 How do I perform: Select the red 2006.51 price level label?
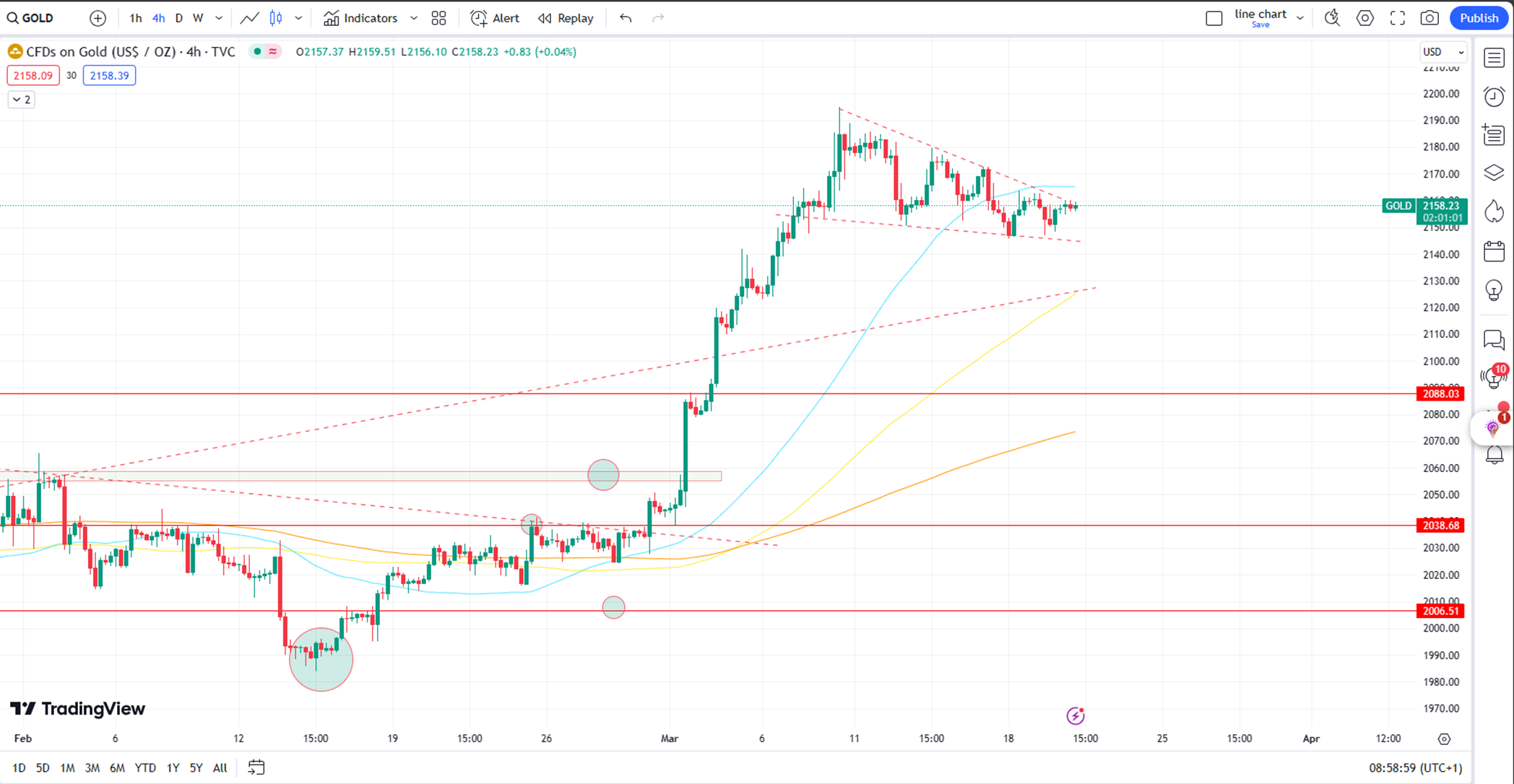(x=1440, y=611)
